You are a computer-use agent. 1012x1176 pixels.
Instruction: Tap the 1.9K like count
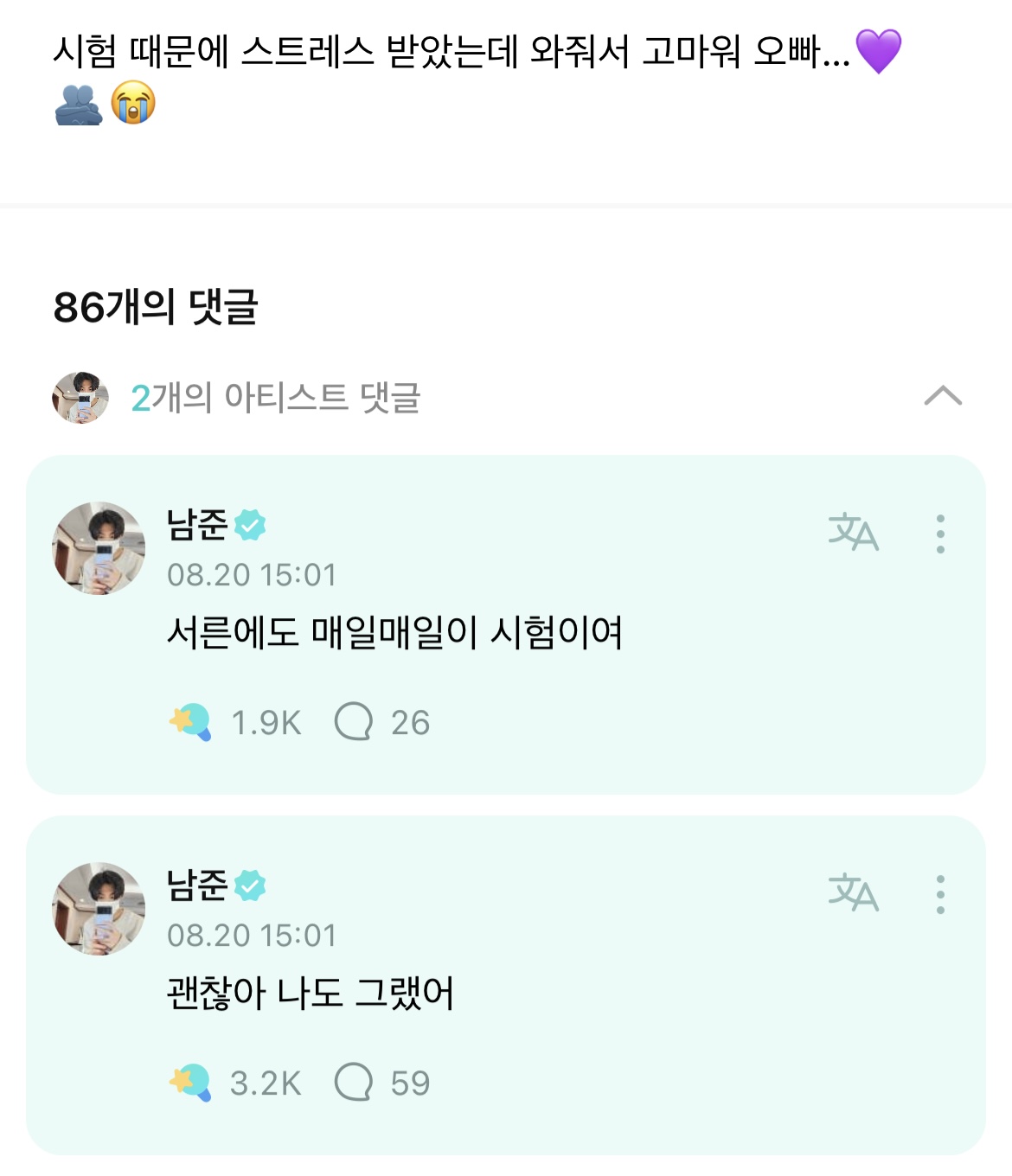point(266,723)
